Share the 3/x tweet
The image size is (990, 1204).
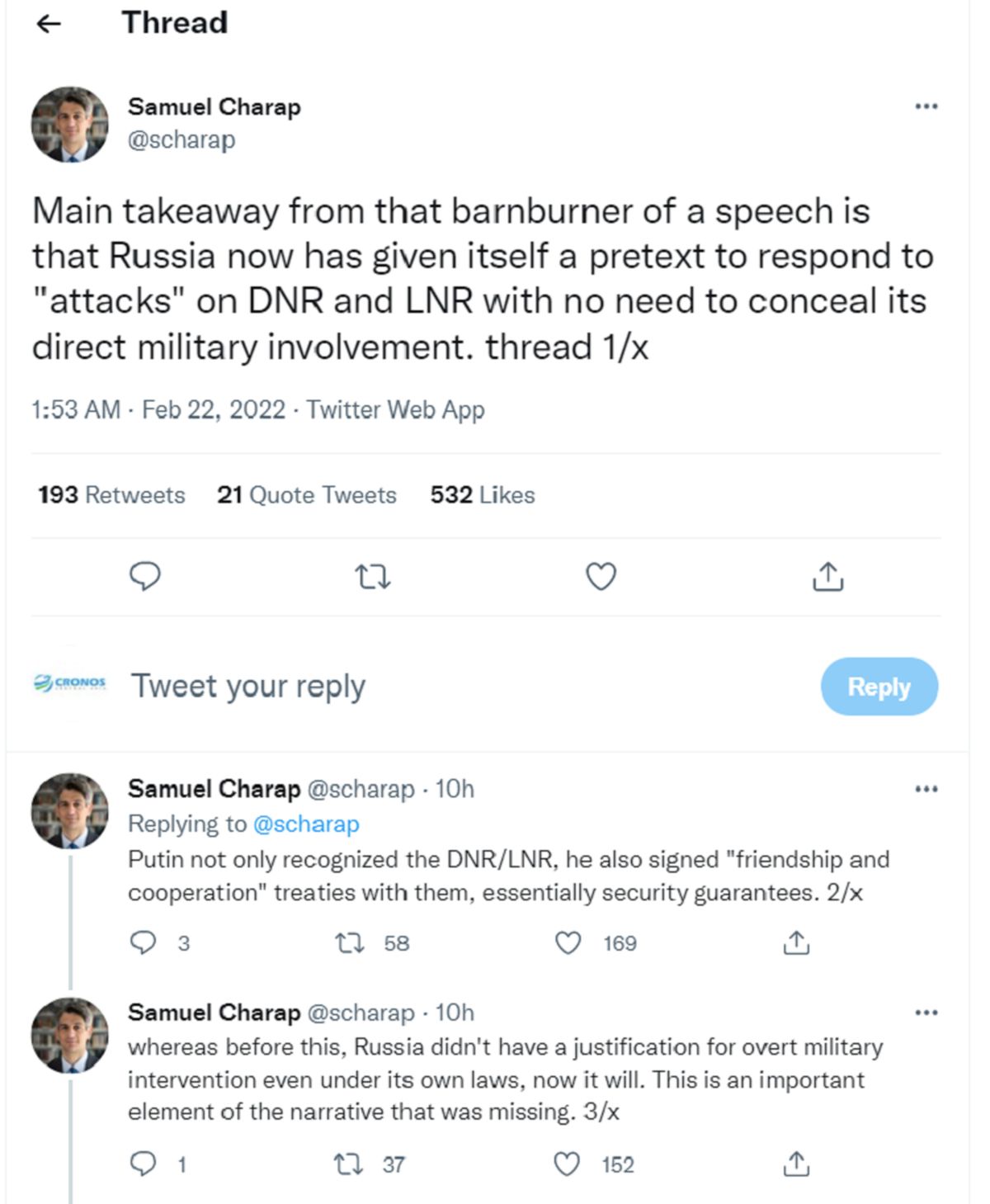(x=796, y=1164)
